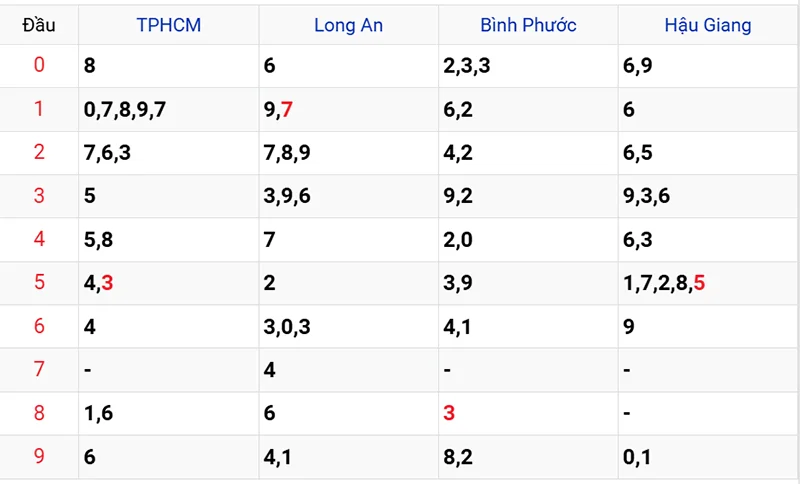The image size is (800, 484).
Task: Open the Long An column header link
Action: (348, 25)
